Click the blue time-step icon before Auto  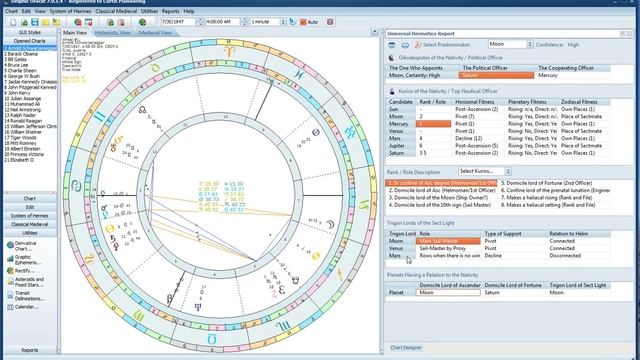pyautogui.click(x=293, y=22)
